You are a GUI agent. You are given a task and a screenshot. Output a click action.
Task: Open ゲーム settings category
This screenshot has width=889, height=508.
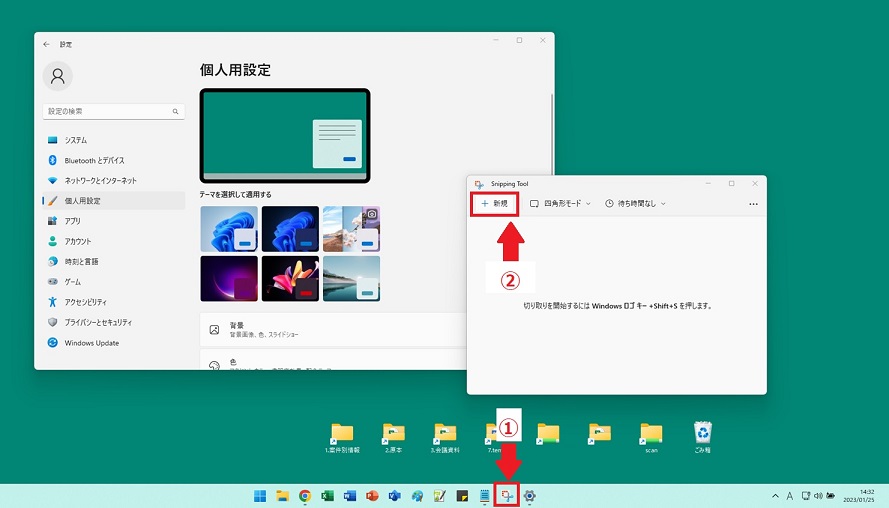[113, 282]
